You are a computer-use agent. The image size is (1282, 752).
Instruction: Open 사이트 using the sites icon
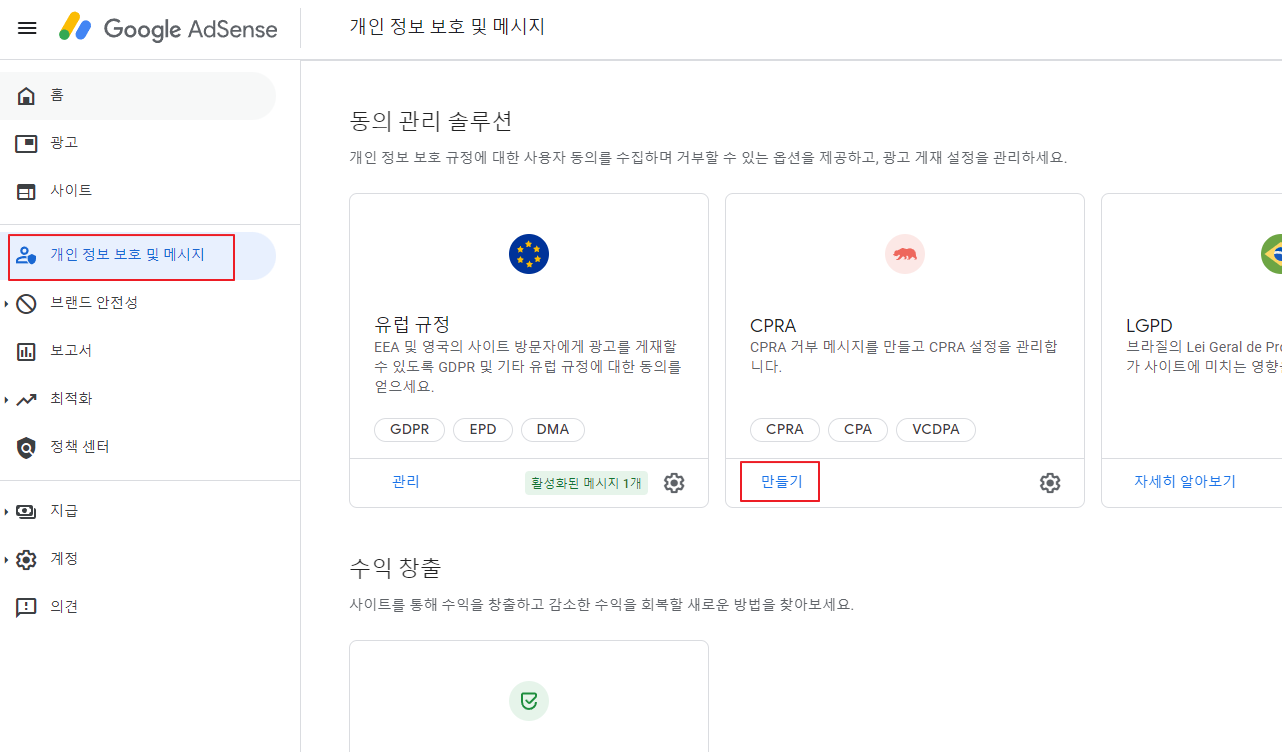25,191
